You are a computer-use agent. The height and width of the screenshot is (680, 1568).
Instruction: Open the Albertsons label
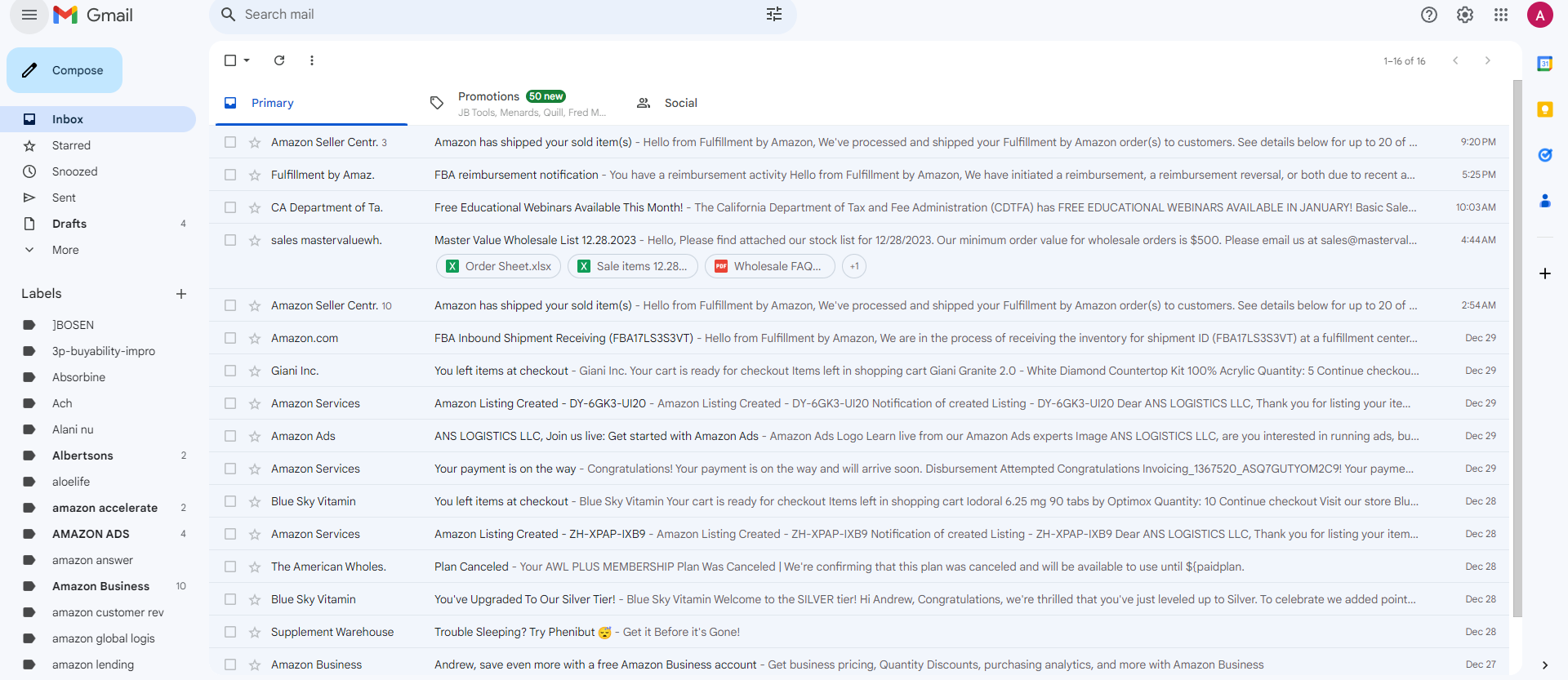(x=98, y=456)
